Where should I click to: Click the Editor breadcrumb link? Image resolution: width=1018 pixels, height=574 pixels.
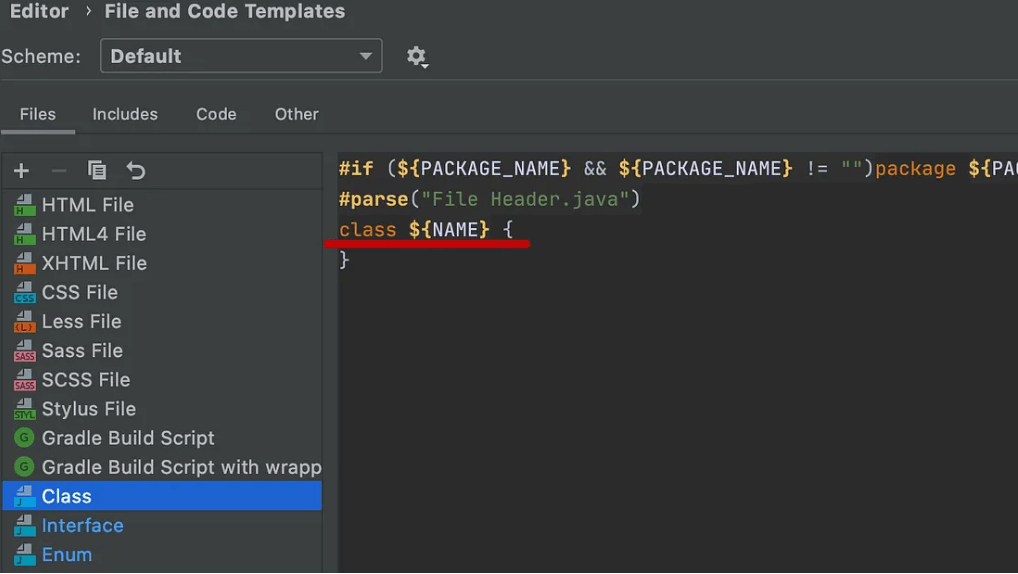pos(39,12)
